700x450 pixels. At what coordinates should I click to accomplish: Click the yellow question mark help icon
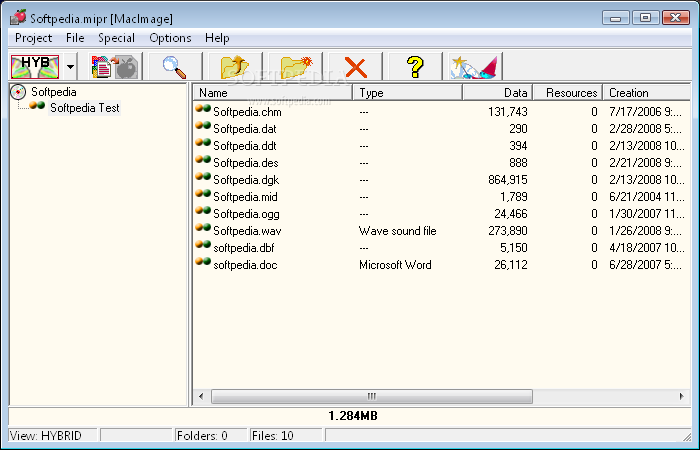416,67
